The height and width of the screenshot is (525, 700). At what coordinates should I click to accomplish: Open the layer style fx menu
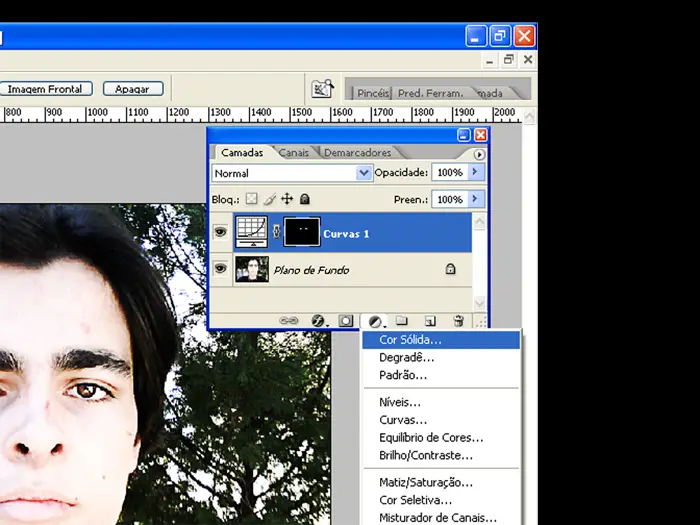[319, 321]
